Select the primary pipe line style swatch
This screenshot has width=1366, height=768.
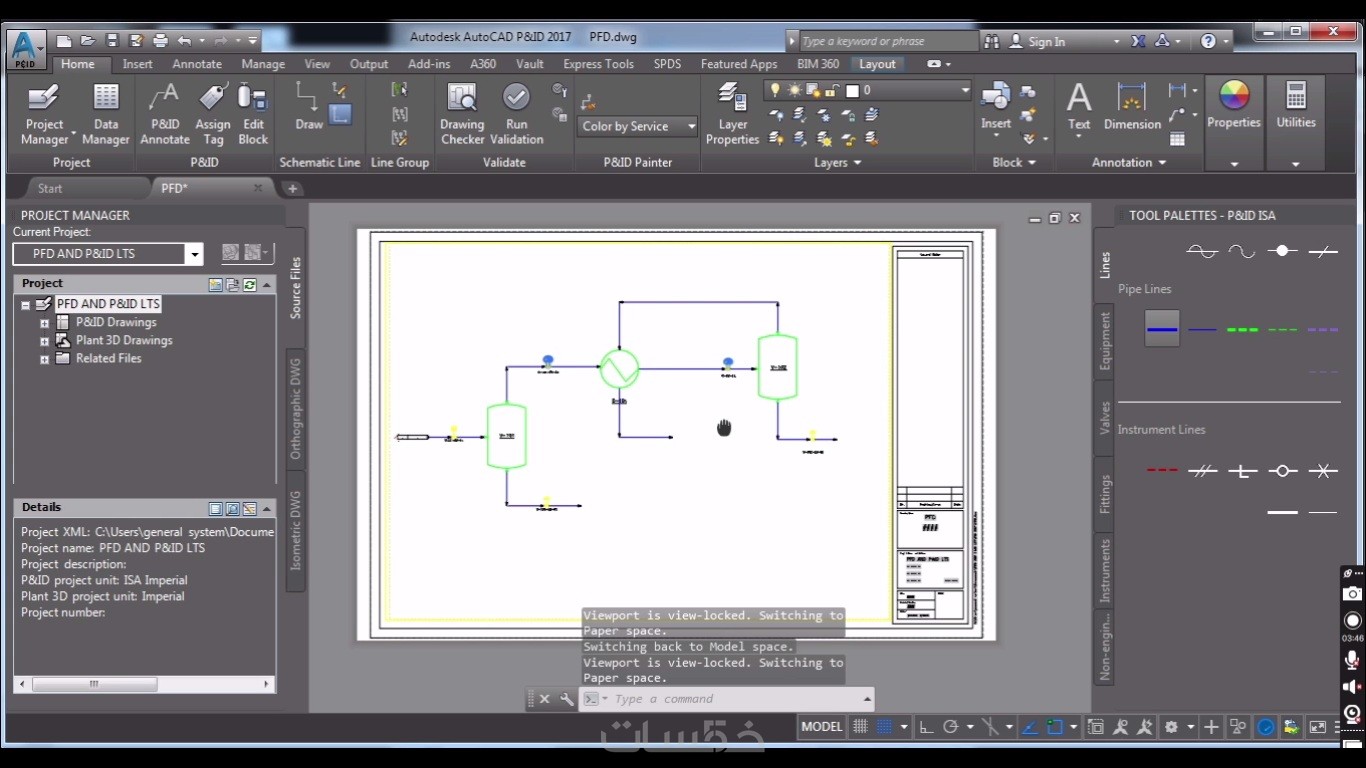click(1162, 328)
